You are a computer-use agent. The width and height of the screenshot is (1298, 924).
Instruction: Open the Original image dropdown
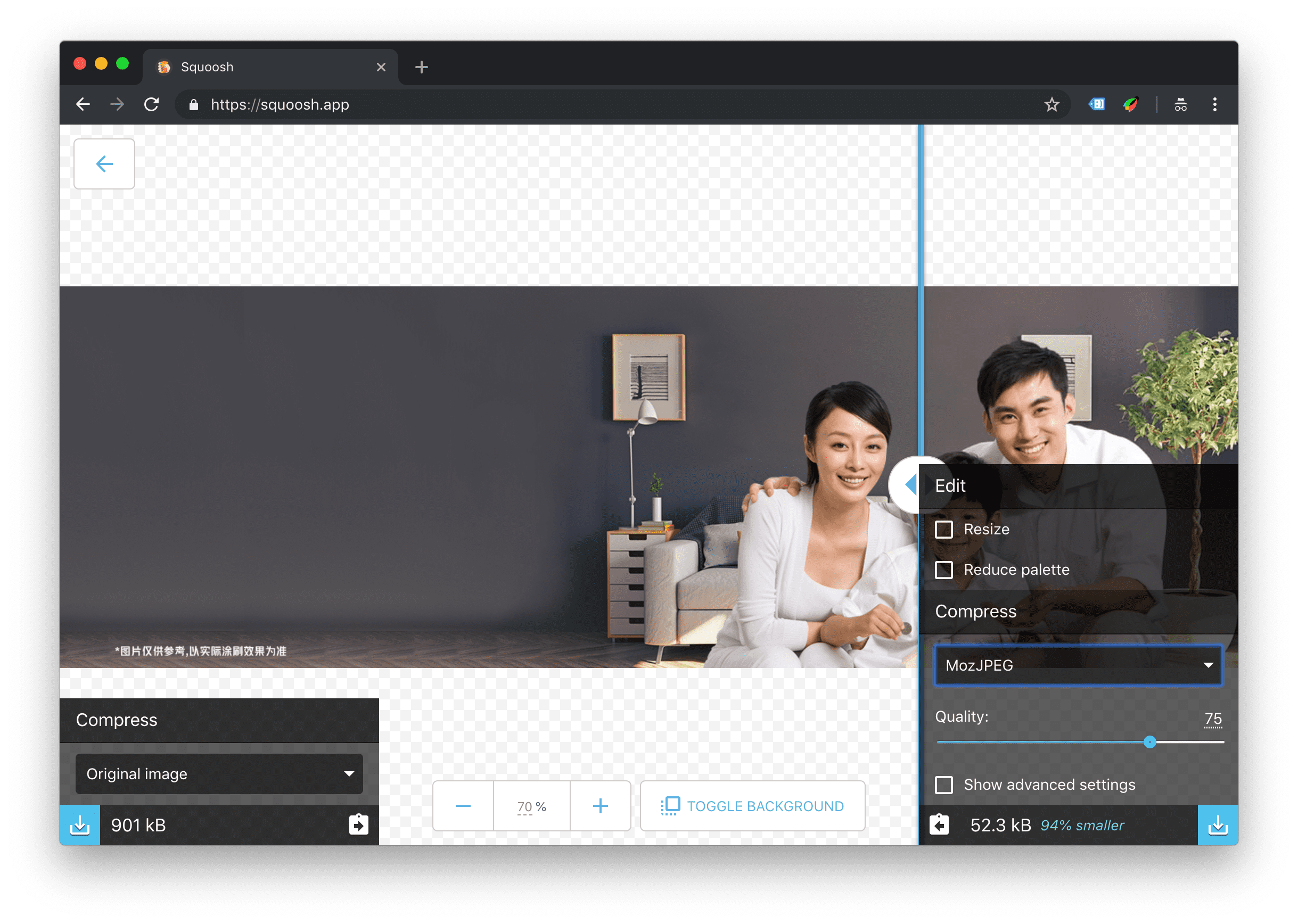[x=219, y=774]
